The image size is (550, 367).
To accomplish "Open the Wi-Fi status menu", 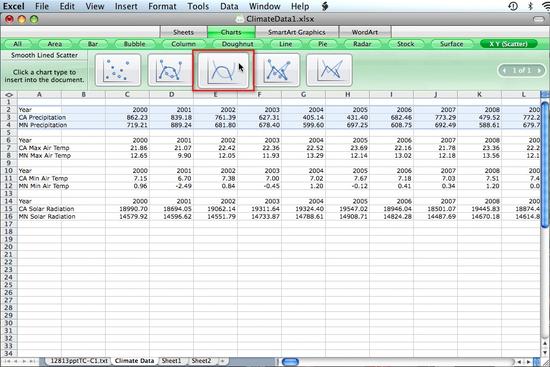I will [x=546, y=6].
